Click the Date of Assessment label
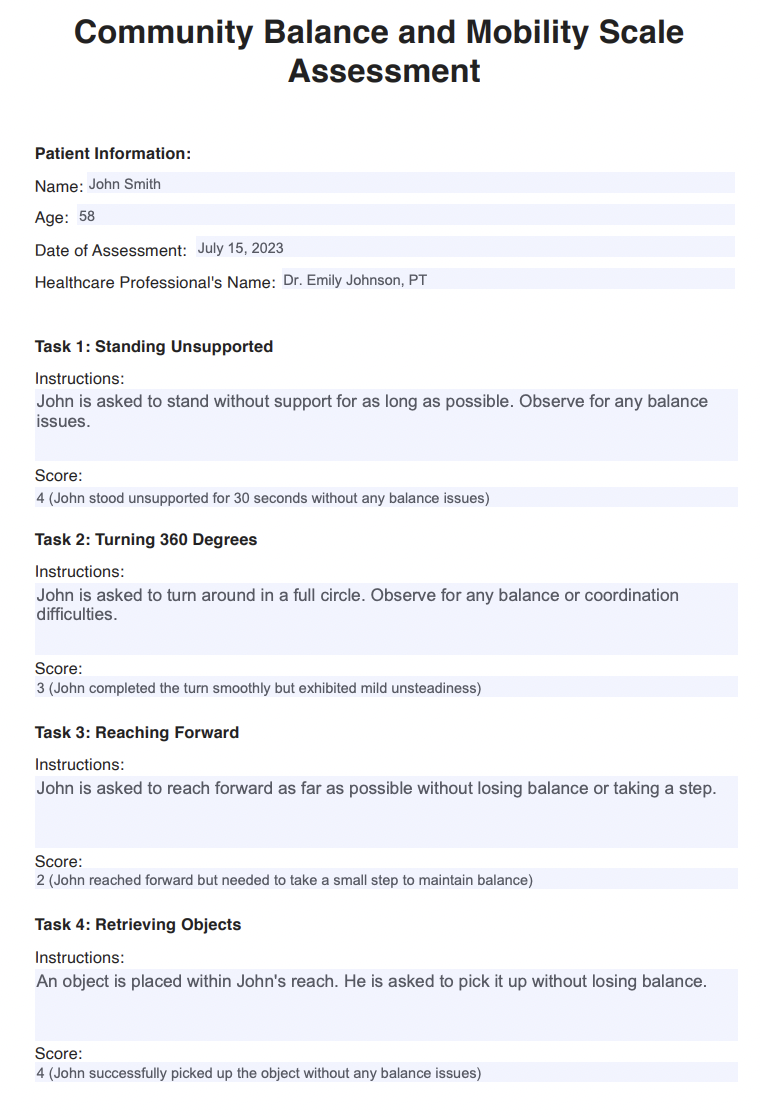Viewport: 760px width, 1118px height. pos(110,250)
